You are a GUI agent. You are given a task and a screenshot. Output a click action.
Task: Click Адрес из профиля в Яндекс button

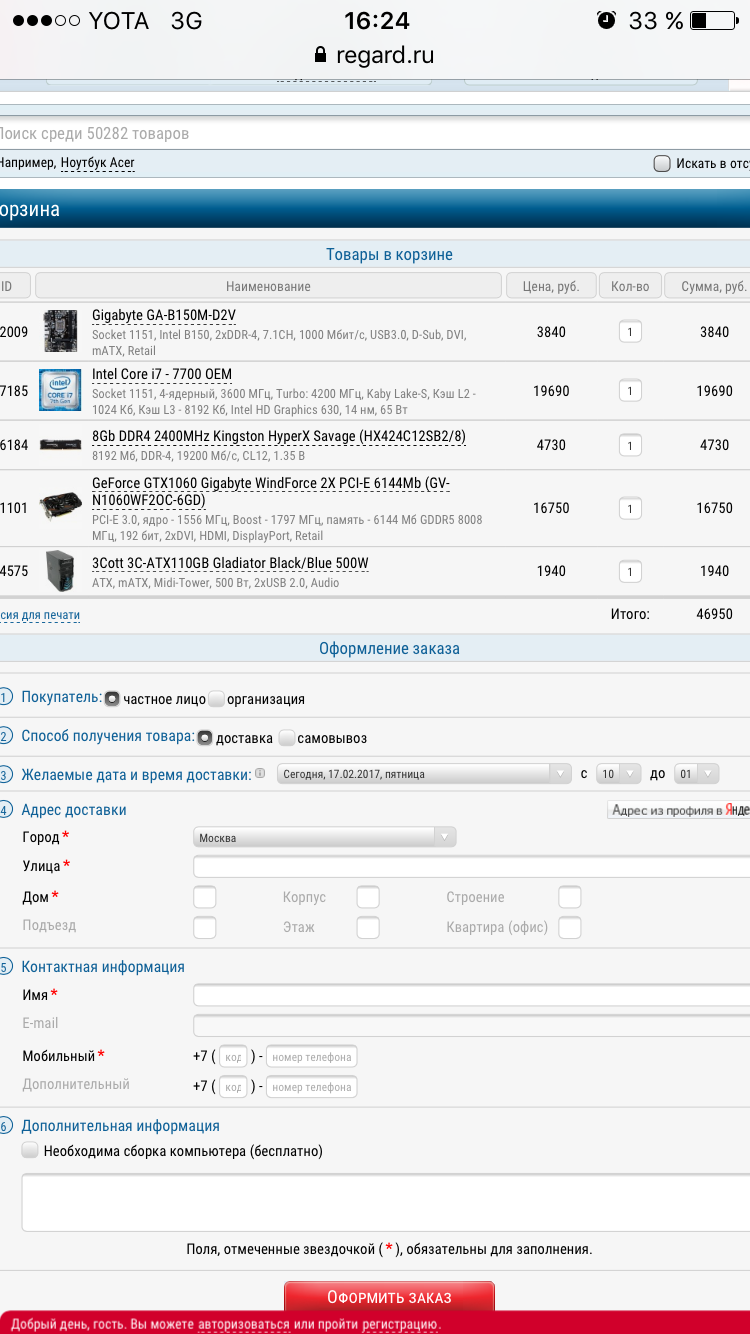[x=679, y=810]
